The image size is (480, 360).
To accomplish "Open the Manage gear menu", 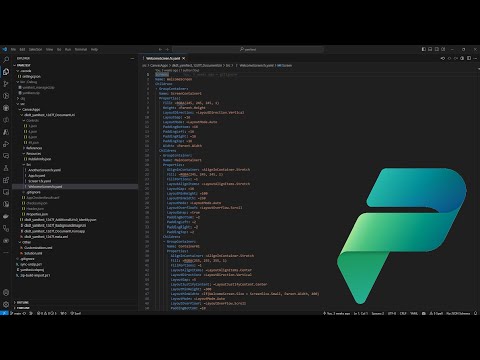I will coord(6,304).
